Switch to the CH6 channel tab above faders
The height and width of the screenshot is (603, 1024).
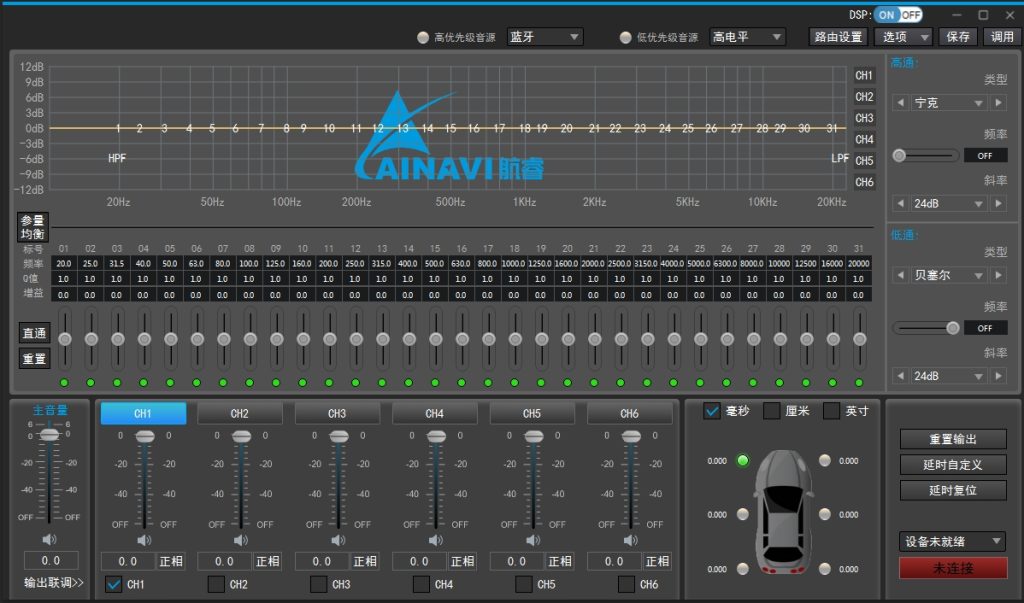pos(629,414)
